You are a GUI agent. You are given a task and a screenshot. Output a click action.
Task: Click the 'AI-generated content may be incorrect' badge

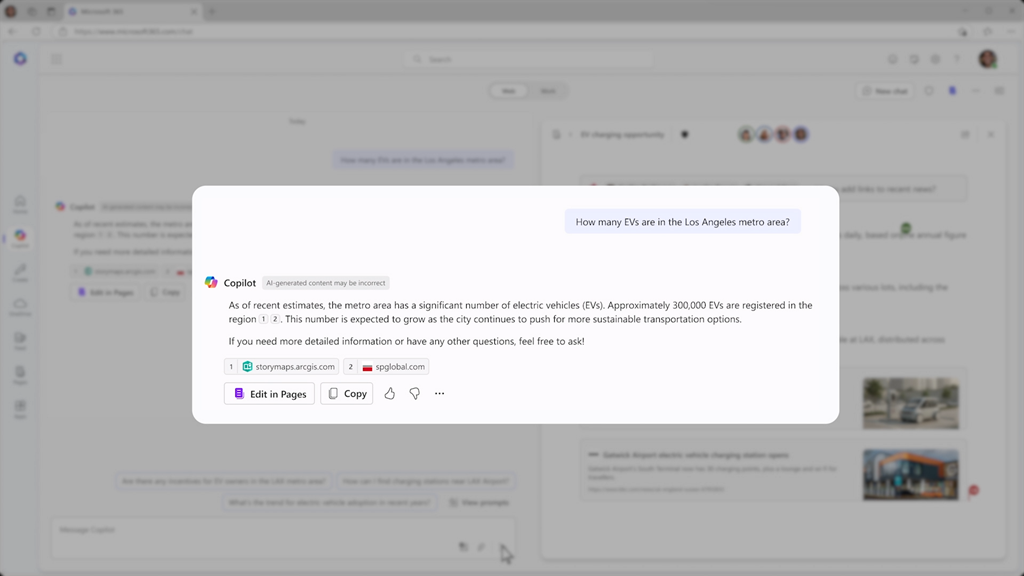click(x=325, y=283)
